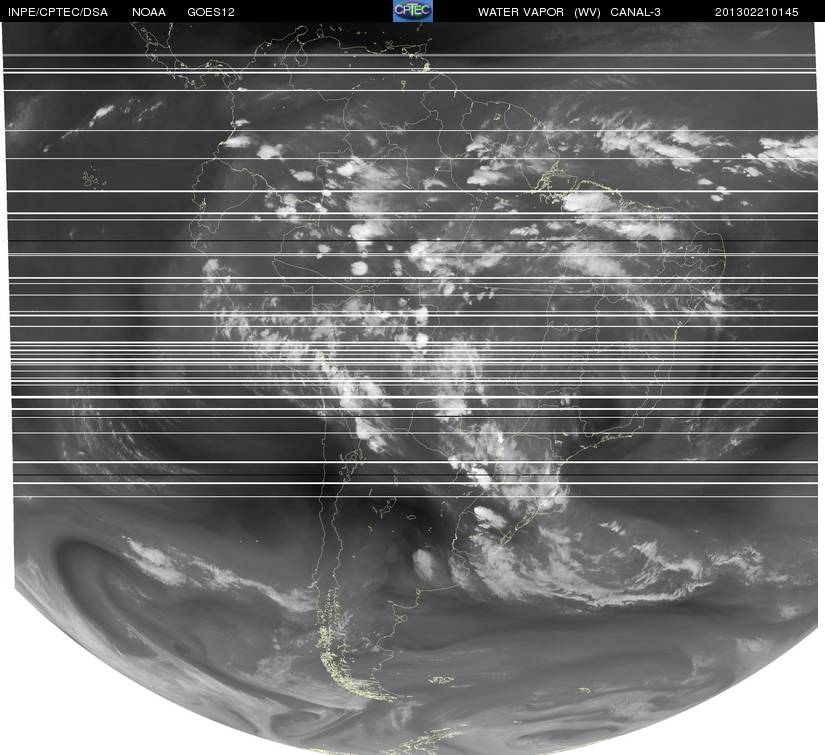Click the CANAL-3 channel label
This screenshot has height=755, width=825.
coord(636,12)
